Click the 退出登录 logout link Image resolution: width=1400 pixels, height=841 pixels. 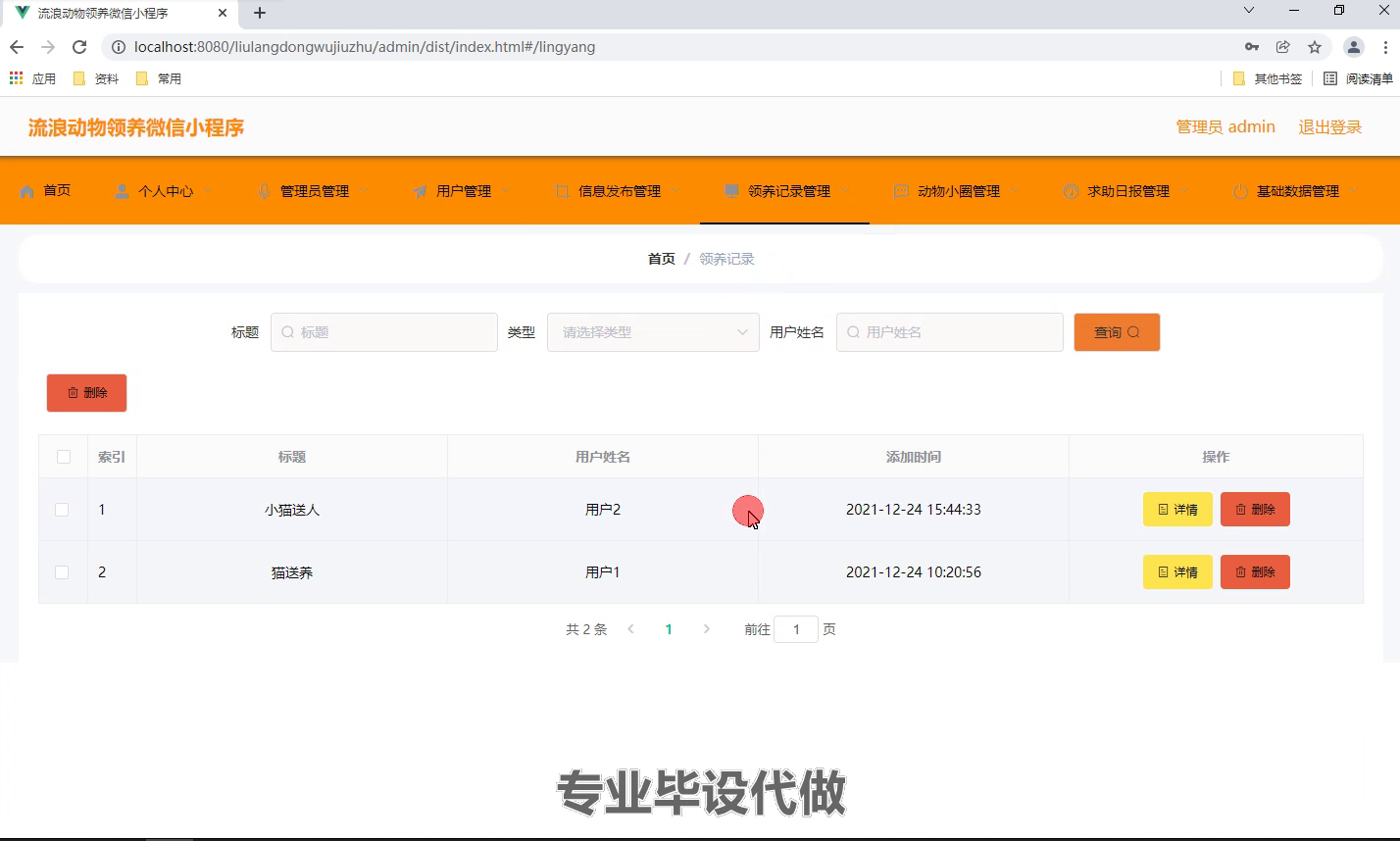1330,127
